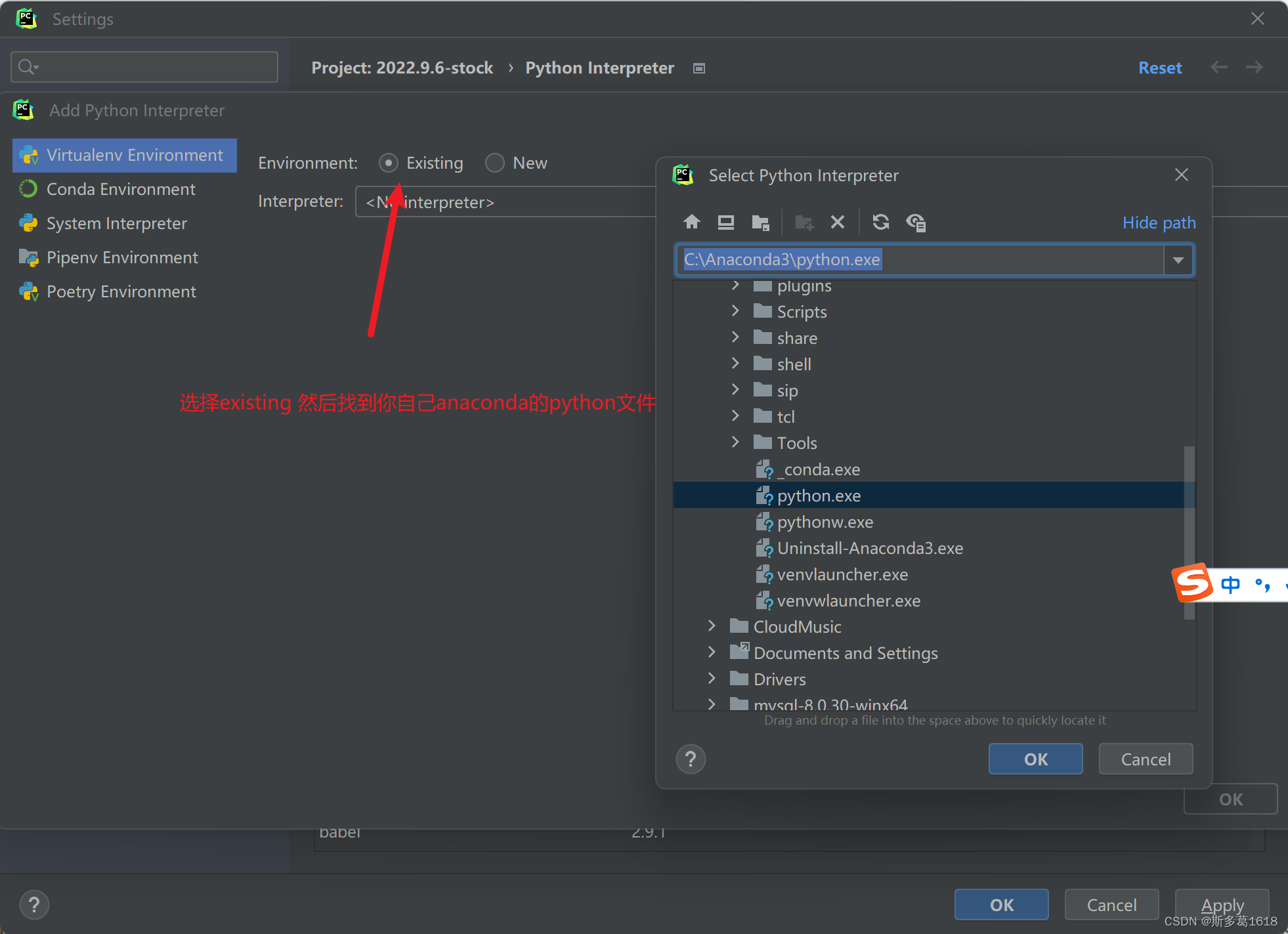The width and height of the screenshot is (1288, 934).
Task: Choose Conda Environment in sidebar
Action: click(x=125, y=190)
